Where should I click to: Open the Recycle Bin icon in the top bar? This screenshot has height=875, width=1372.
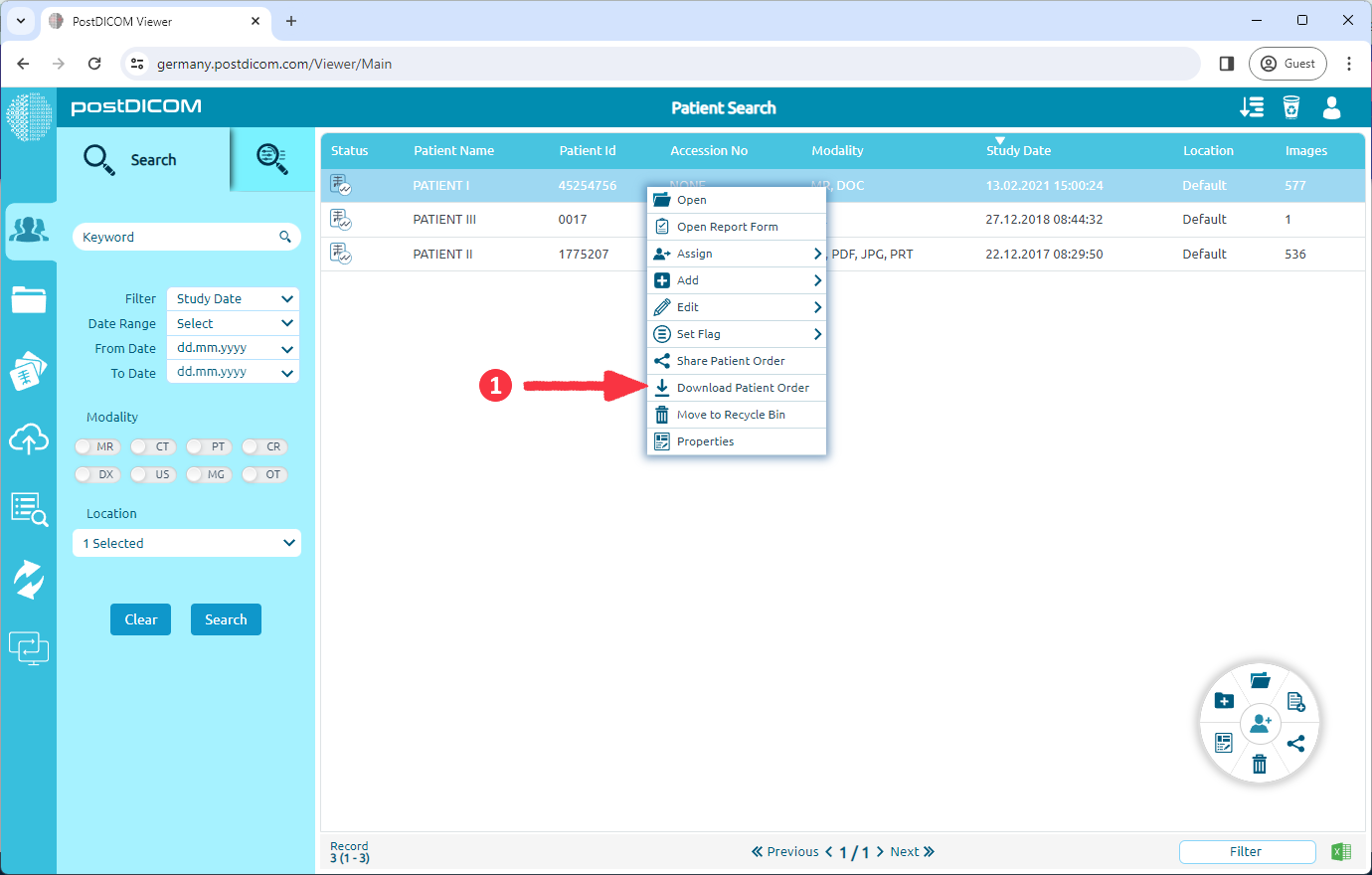click(1291, 107)
